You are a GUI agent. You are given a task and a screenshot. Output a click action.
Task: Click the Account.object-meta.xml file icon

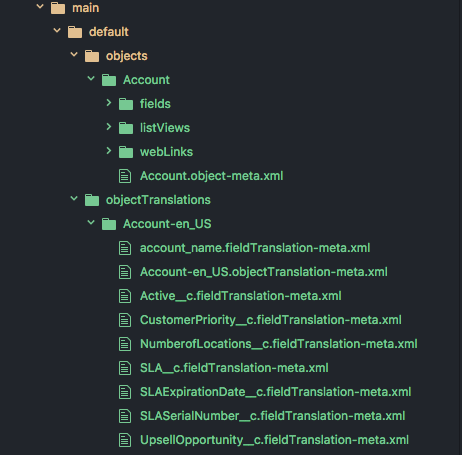(x=125, y=176)
